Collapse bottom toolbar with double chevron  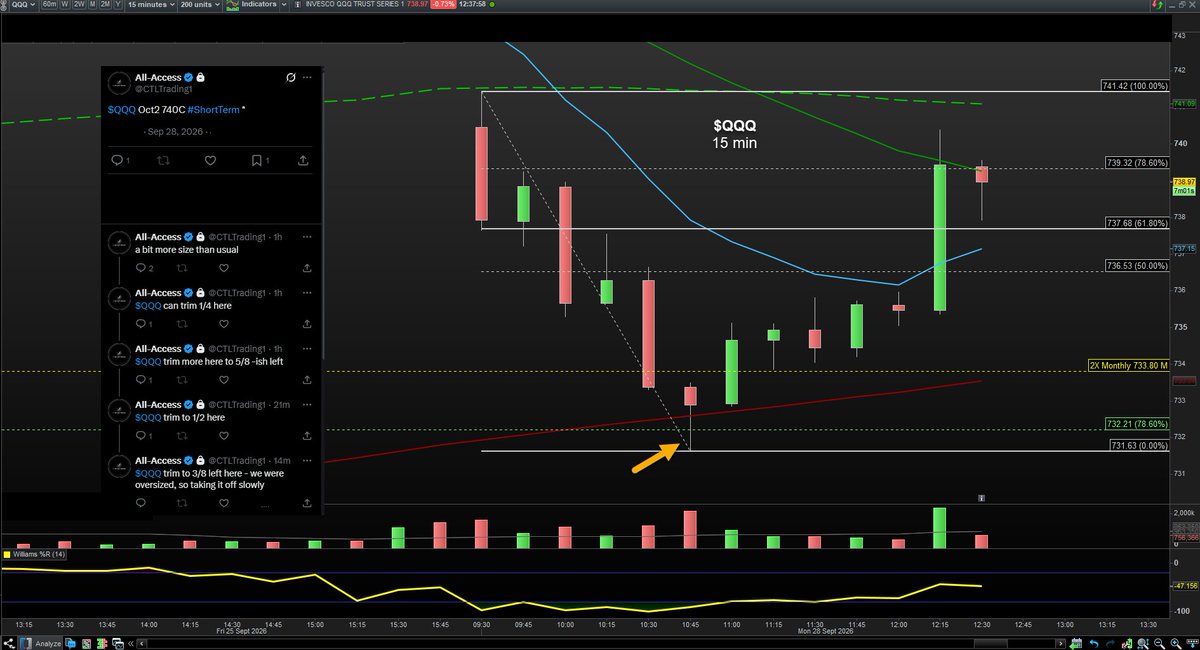click(x=131, y=643)
